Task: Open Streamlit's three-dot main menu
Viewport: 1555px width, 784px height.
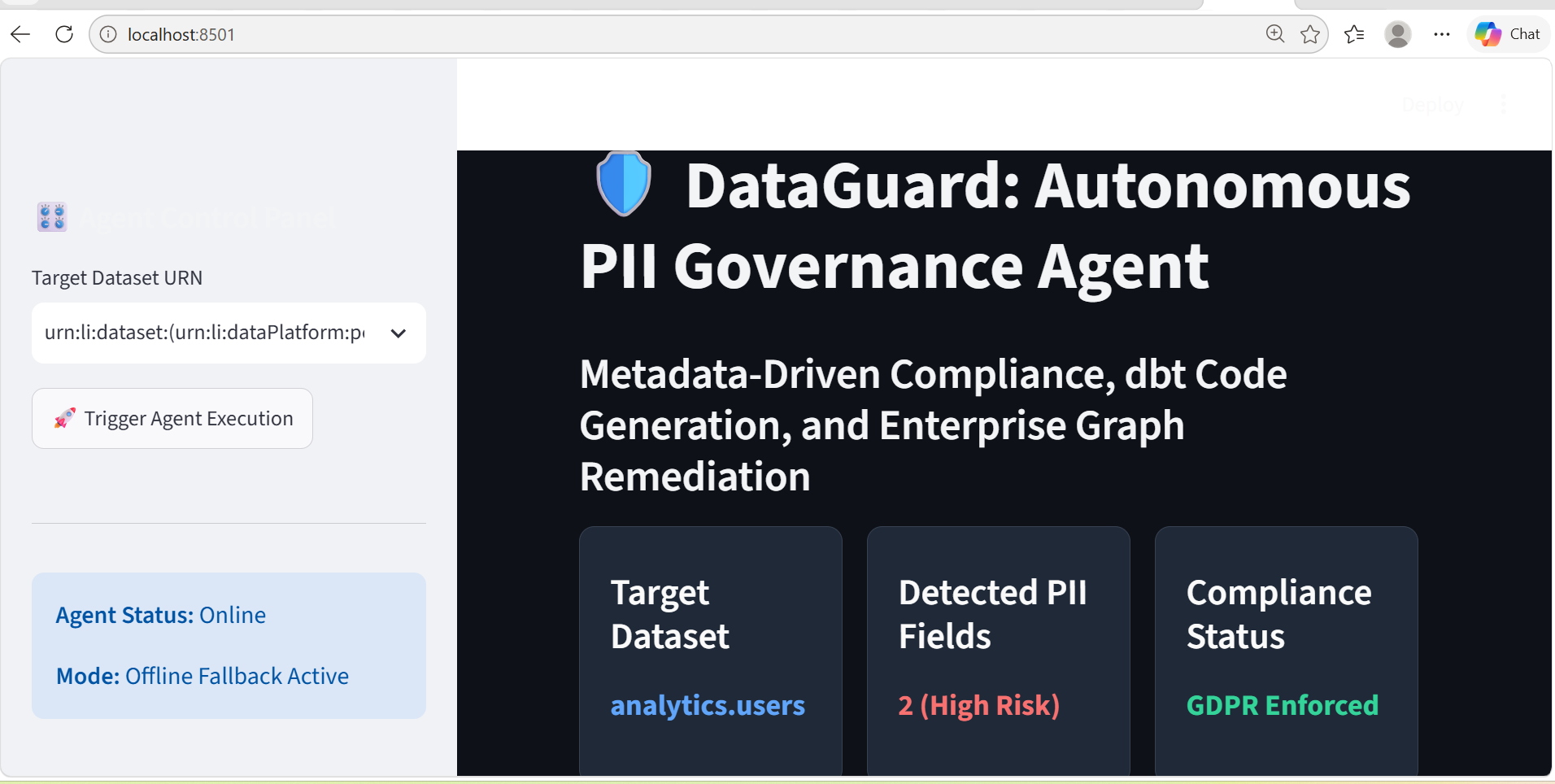Action: (1503, 104)
